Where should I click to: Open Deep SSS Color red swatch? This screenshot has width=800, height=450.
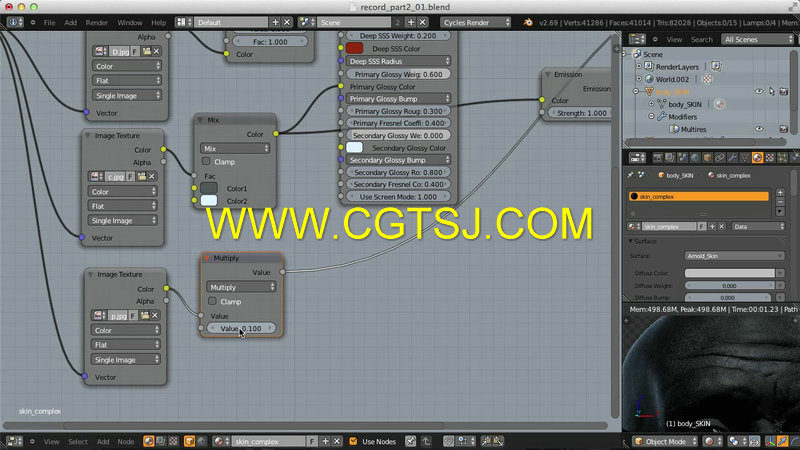tap(354, 48)
